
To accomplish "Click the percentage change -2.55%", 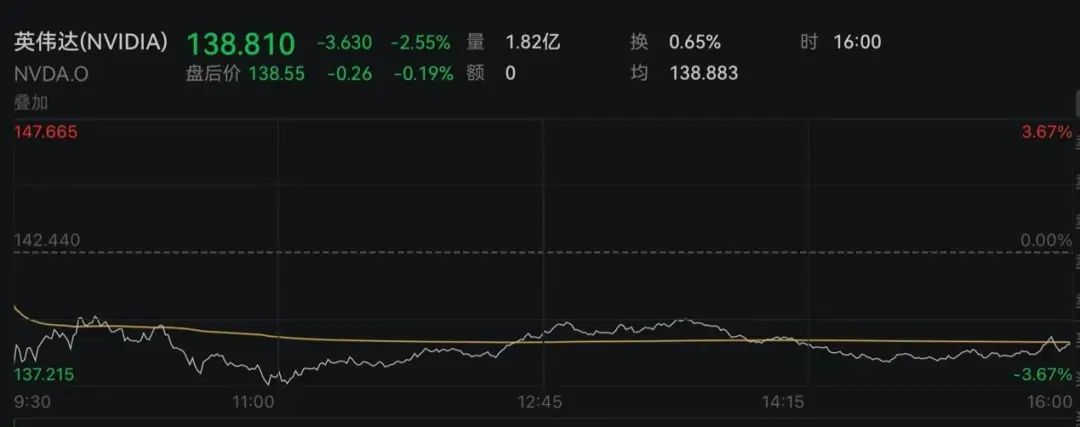I will coord(421,43).
